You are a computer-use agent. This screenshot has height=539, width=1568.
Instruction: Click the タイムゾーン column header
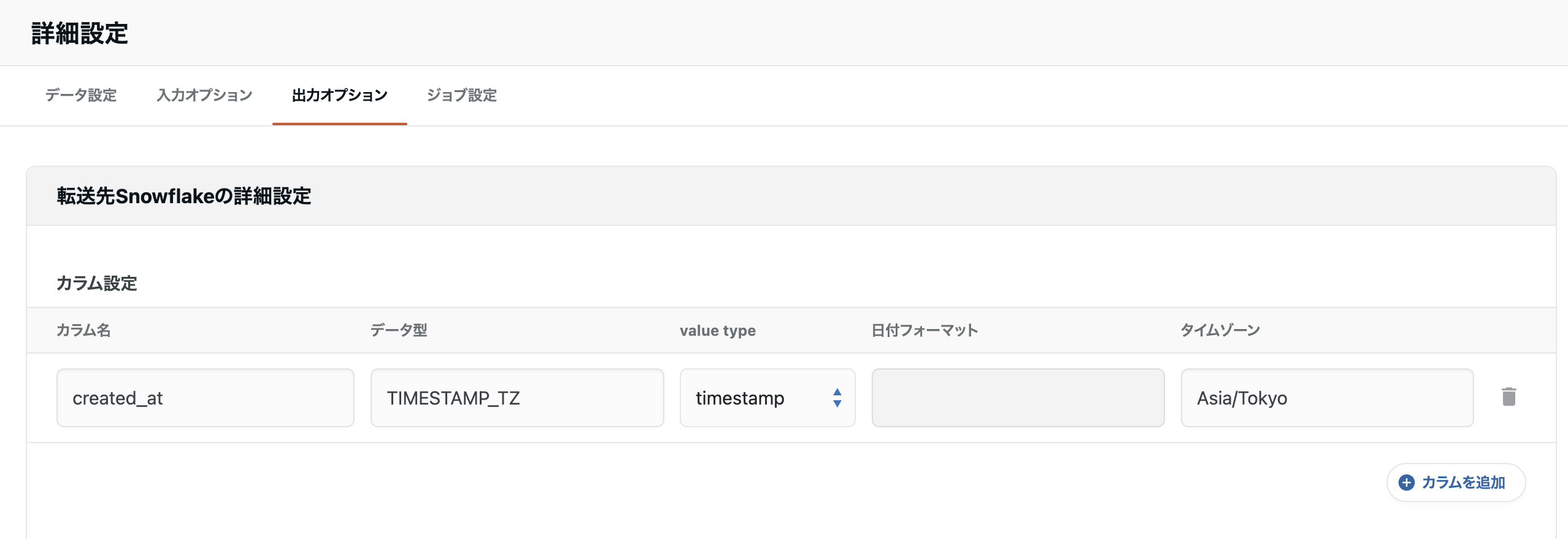click(x=1220, y=330)
